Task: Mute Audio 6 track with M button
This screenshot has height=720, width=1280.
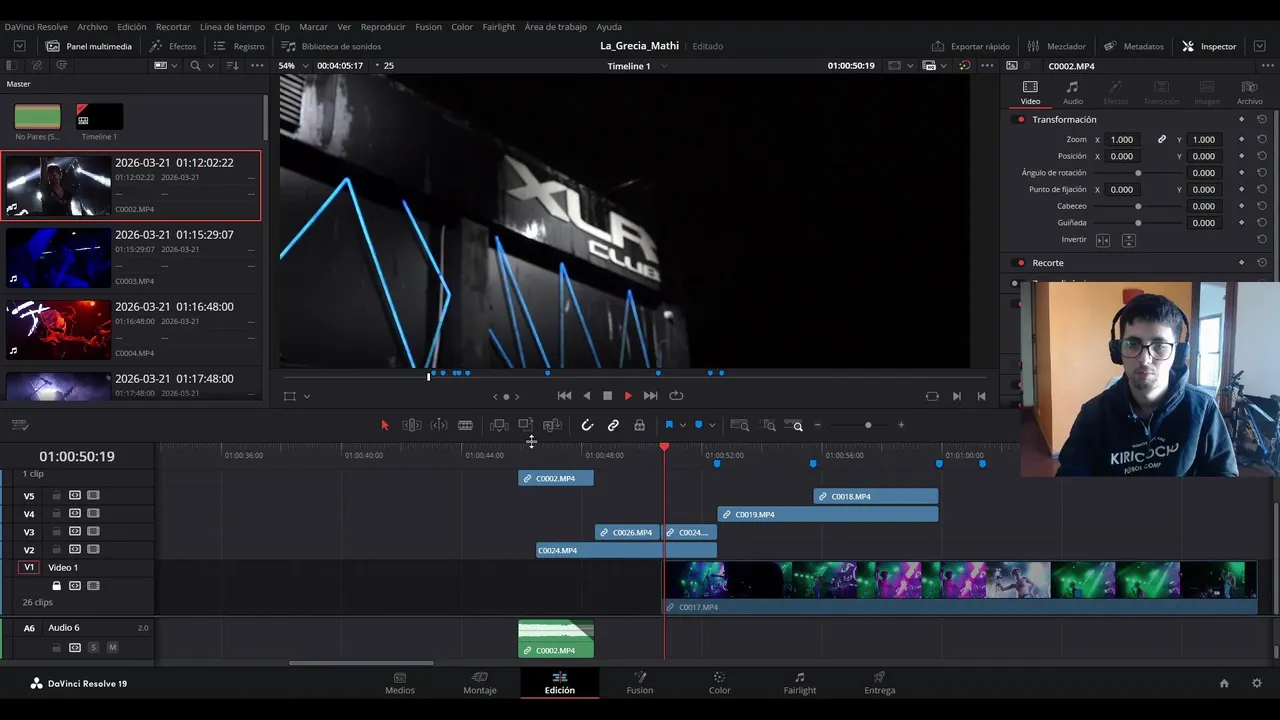Action: [x=112, y=648]
